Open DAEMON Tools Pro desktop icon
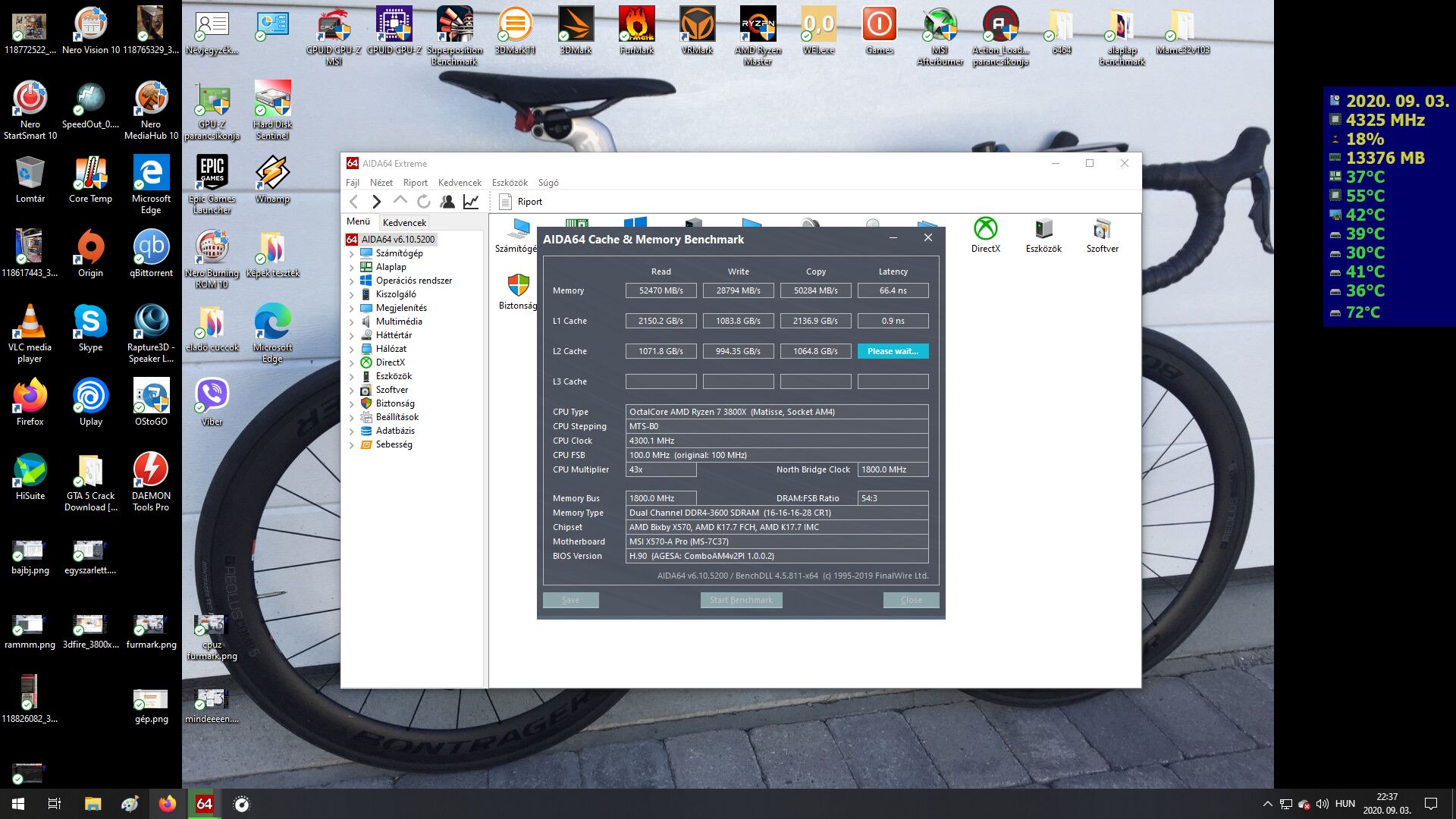 tap(151, 482)
